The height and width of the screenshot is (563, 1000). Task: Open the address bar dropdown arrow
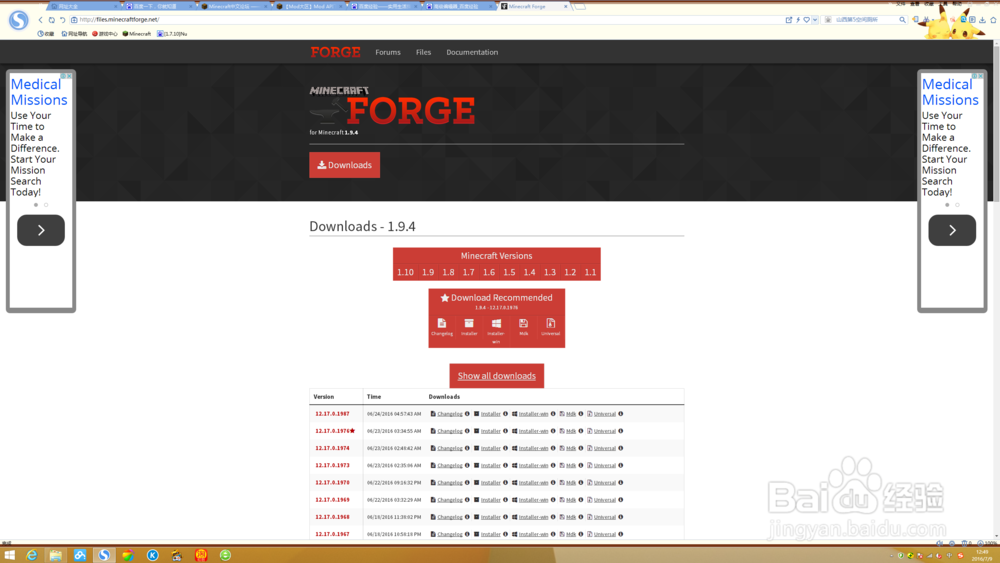tap(815, 20)
